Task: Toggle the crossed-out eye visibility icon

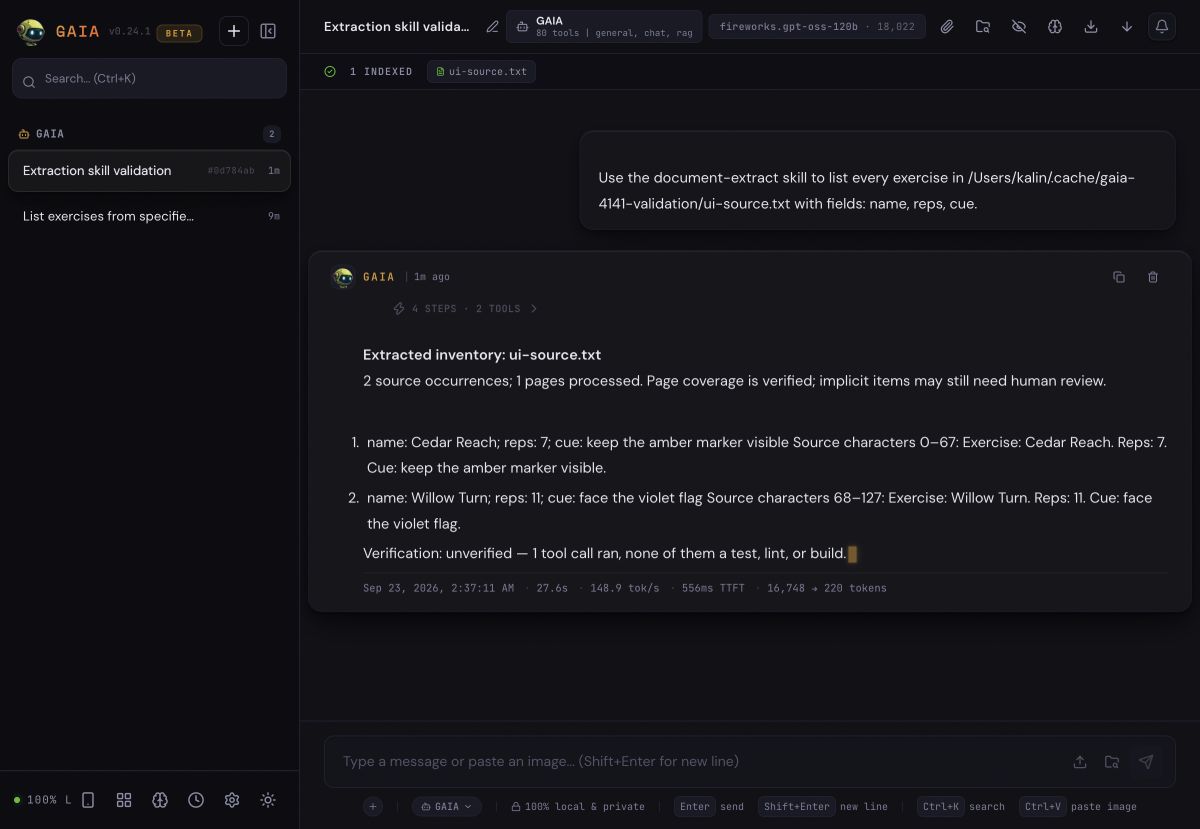Action: tap(1019, 27)
